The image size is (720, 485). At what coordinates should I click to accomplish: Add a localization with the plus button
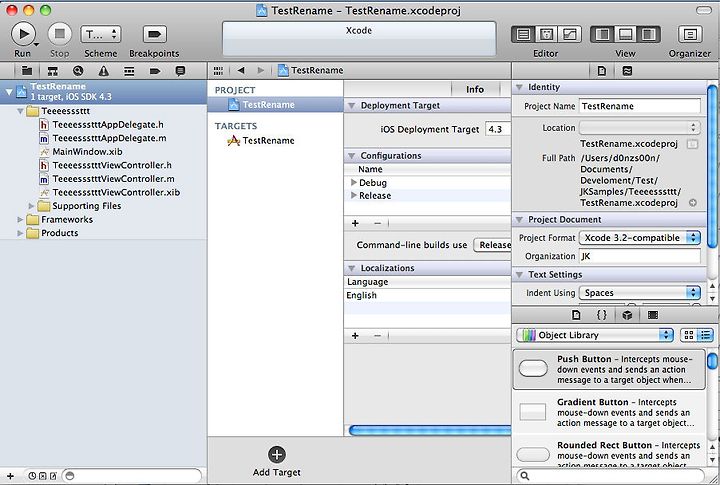pyautogui.click(x=355, y=336)
